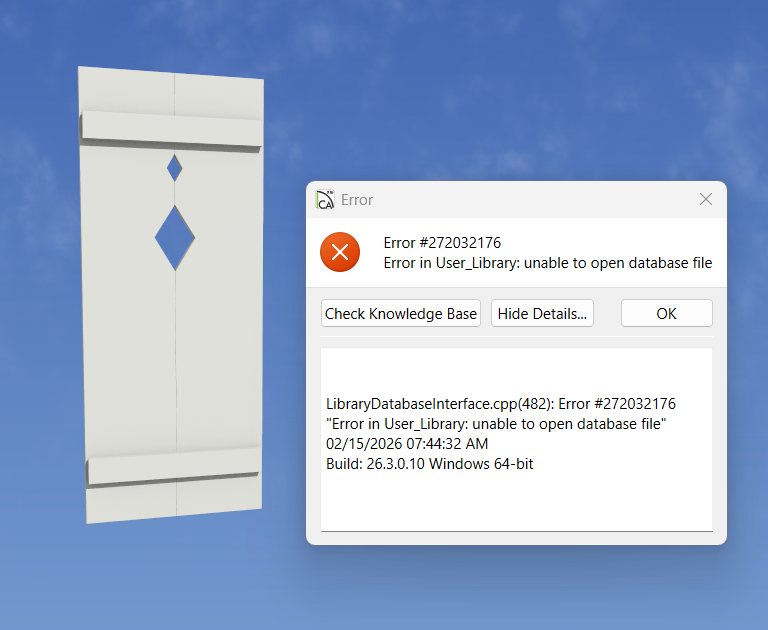The height and width of the screenshot is (630, 768).
Task: Click the Build 26.3.0.10 version line
Action: [x=429, y=464]
